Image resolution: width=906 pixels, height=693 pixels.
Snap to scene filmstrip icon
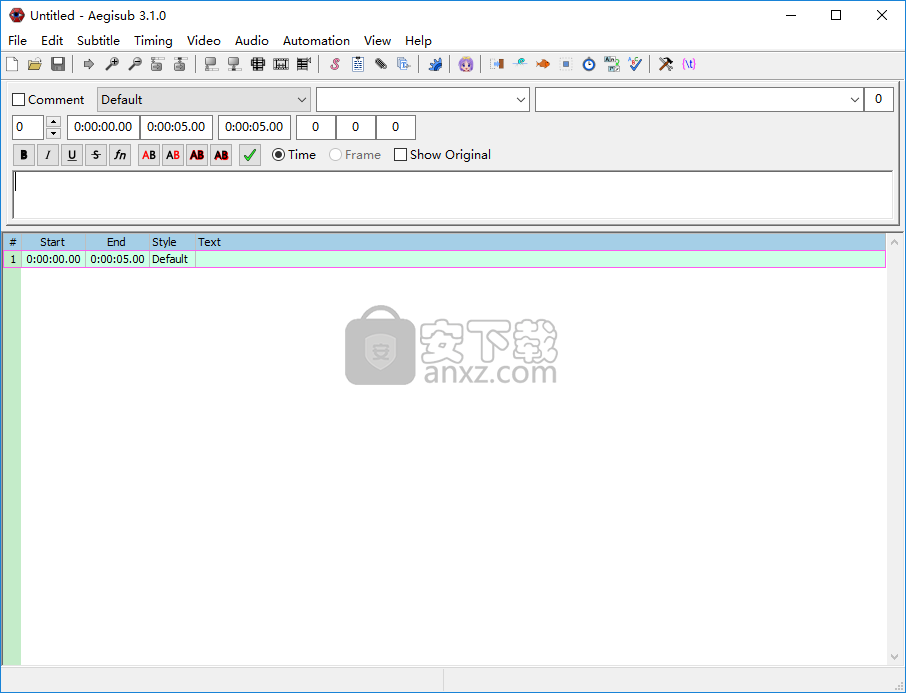[281, 64]
